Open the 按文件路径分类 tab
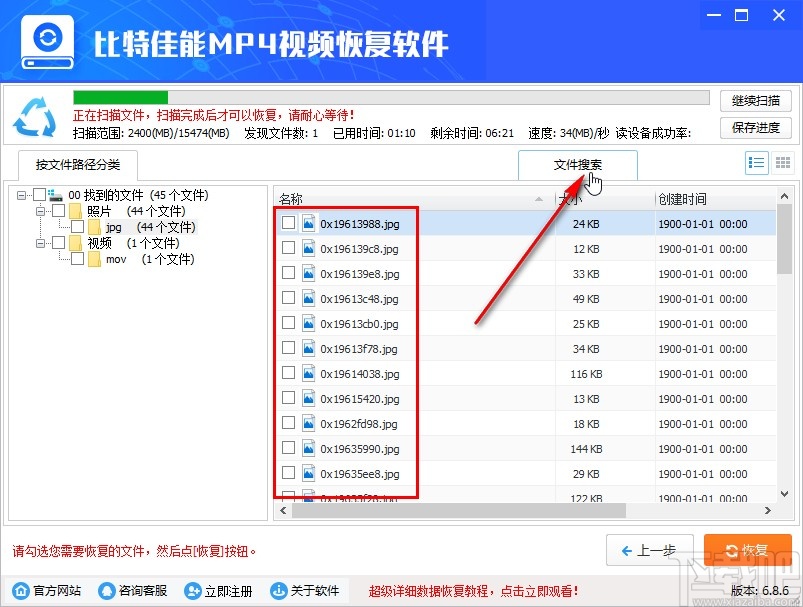 pyautogui.click(x=78, y=164)
